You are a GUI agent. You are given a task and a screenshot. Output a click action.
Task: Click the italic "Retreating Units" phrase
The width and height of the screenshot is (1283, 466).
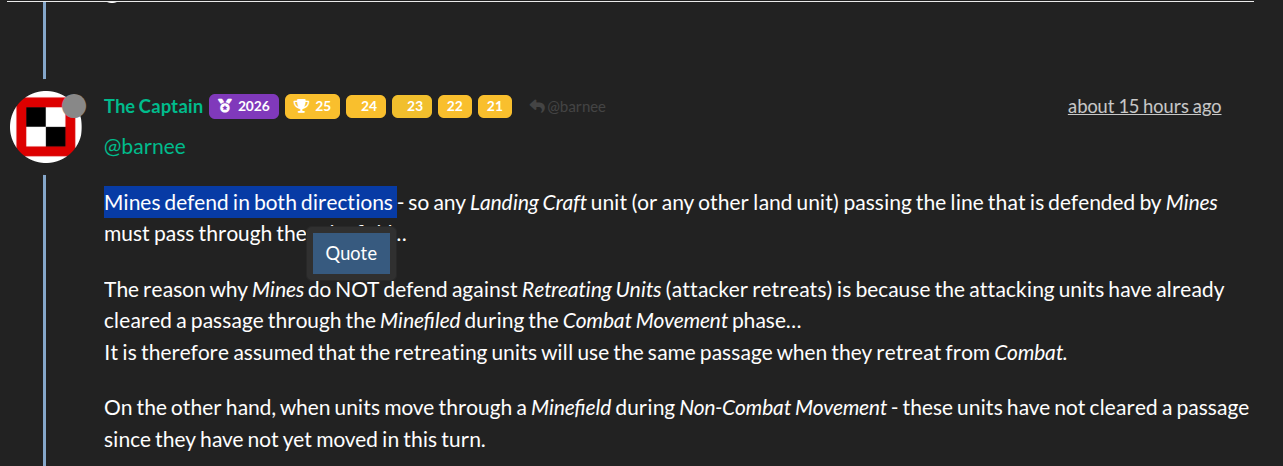coord(592,291)
